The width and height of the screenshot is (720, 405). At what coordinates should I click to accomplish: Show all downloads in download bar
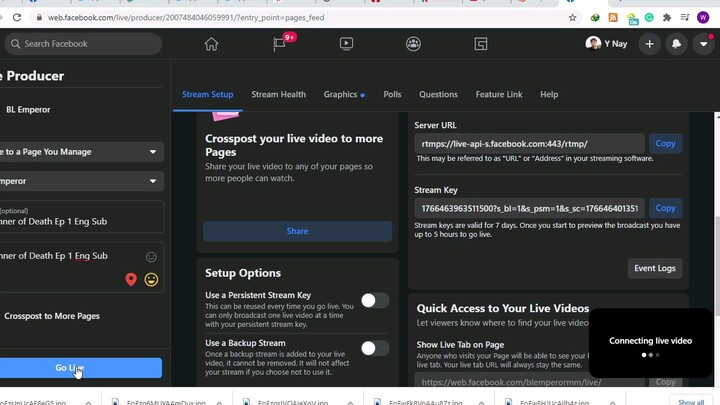[x=691, y=401]
